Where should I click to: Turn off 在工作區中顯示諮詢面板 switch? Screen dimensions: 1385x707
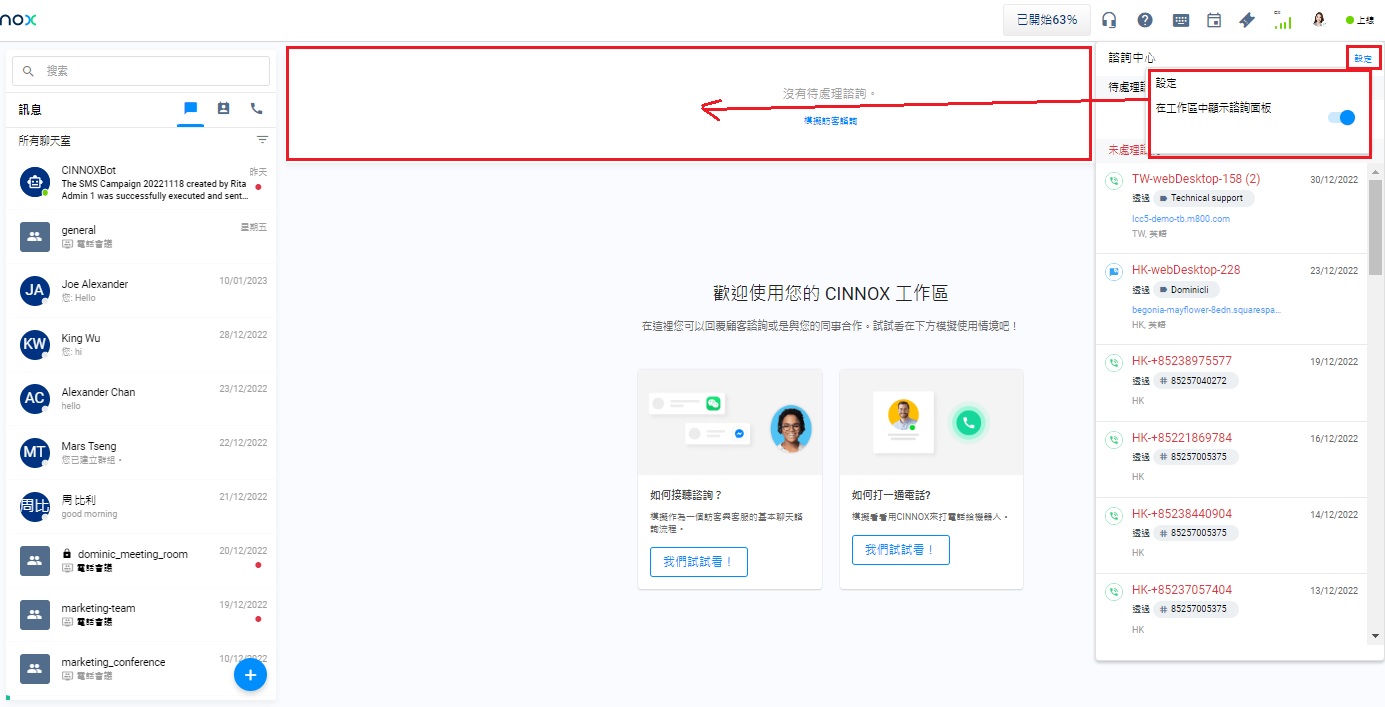(1341, 118)
